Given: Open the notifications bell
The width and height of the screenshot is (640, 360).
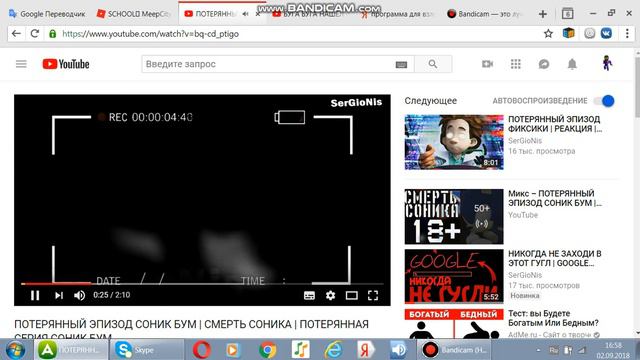Looking at the screenshot, I should point(572,64).
